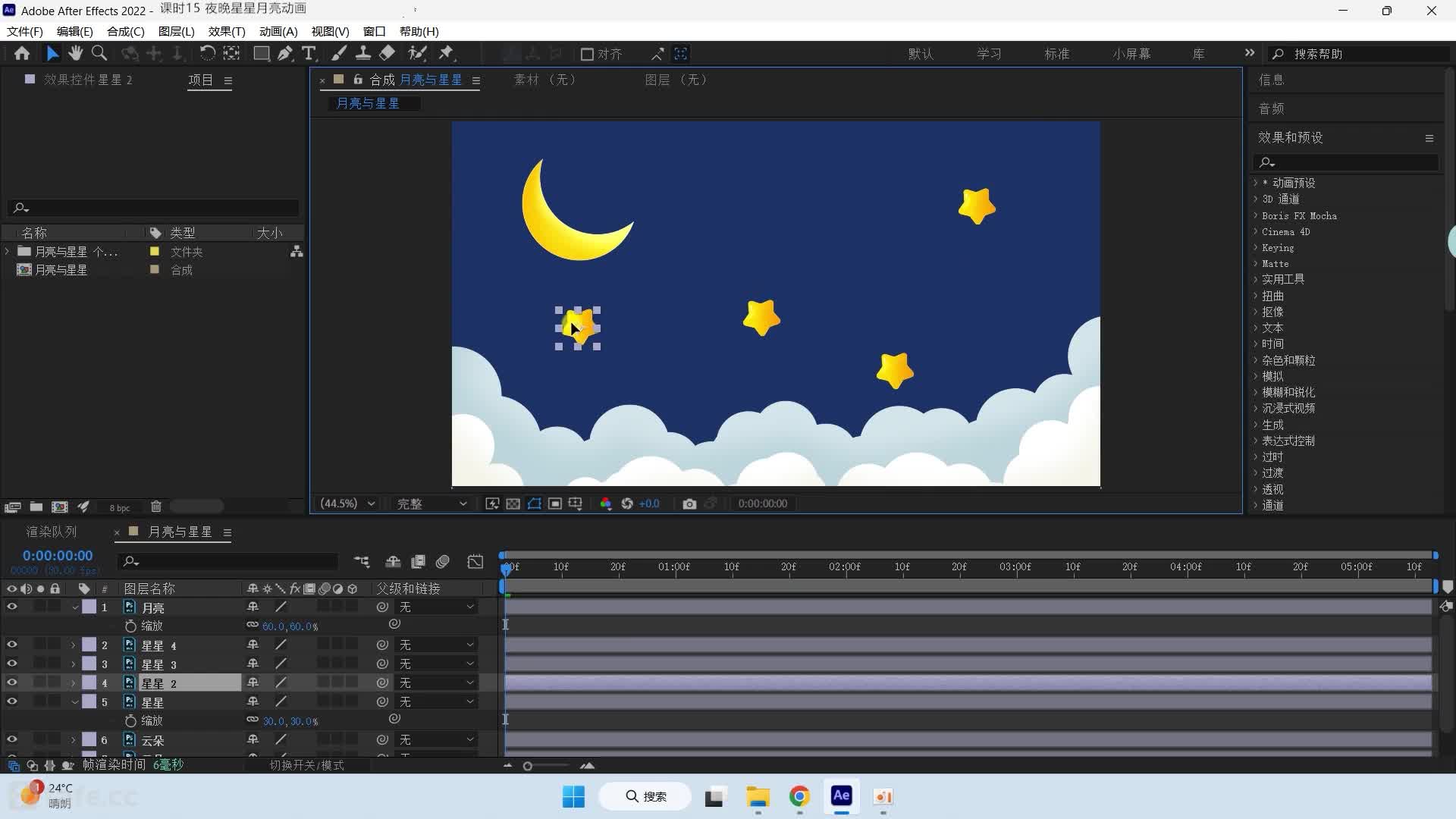
Task: Create new composition icon in Project panel
Action: (59, 507)
